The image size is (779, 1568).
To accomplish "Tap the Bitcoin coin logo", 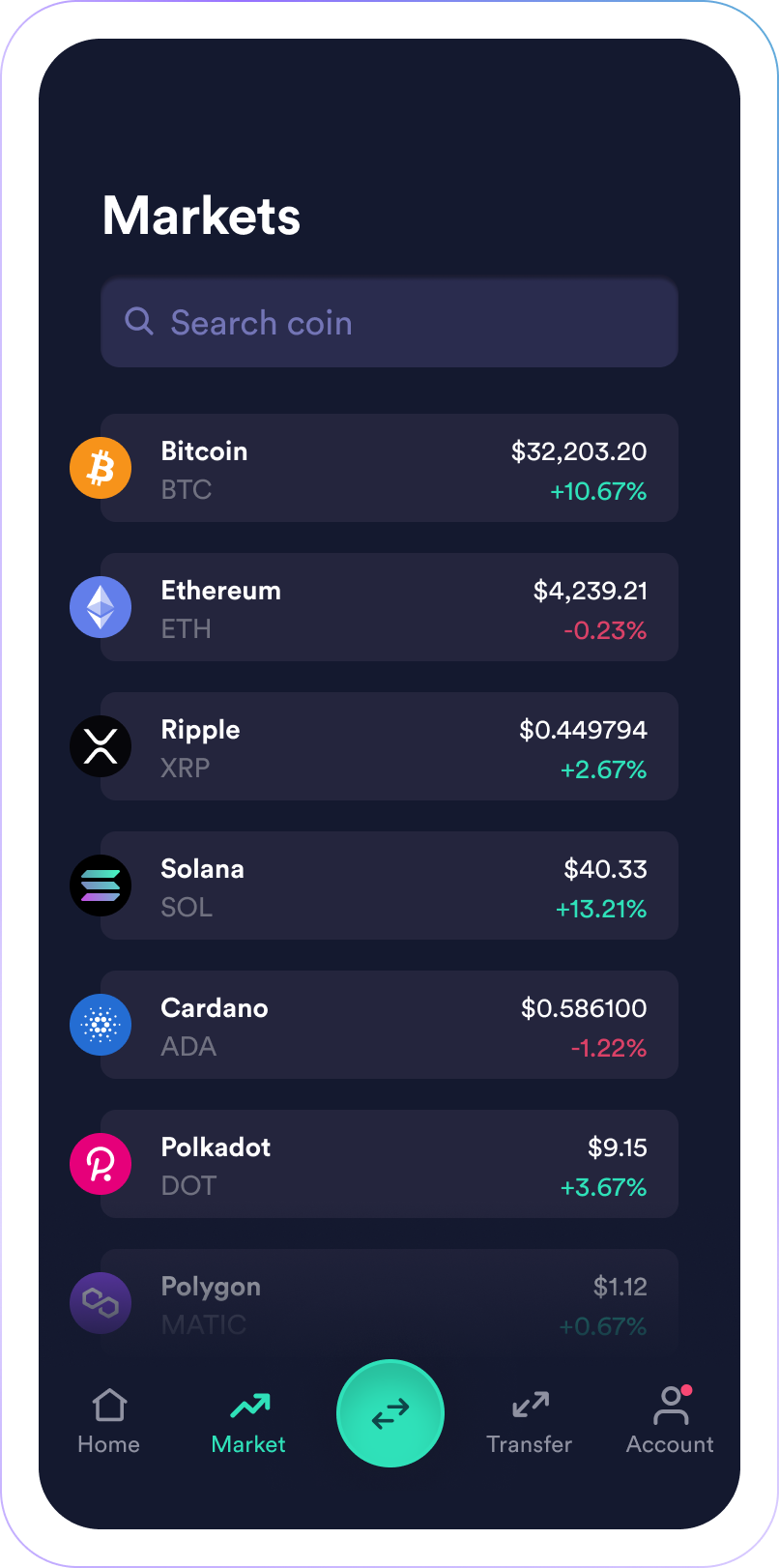I will pyautogui.click(x=101, y=468).
